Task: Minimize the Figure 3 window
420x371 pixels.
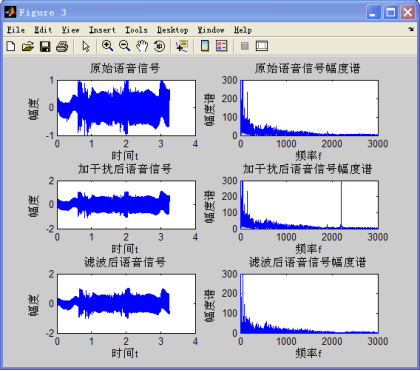Action: [x=373, y=13]
